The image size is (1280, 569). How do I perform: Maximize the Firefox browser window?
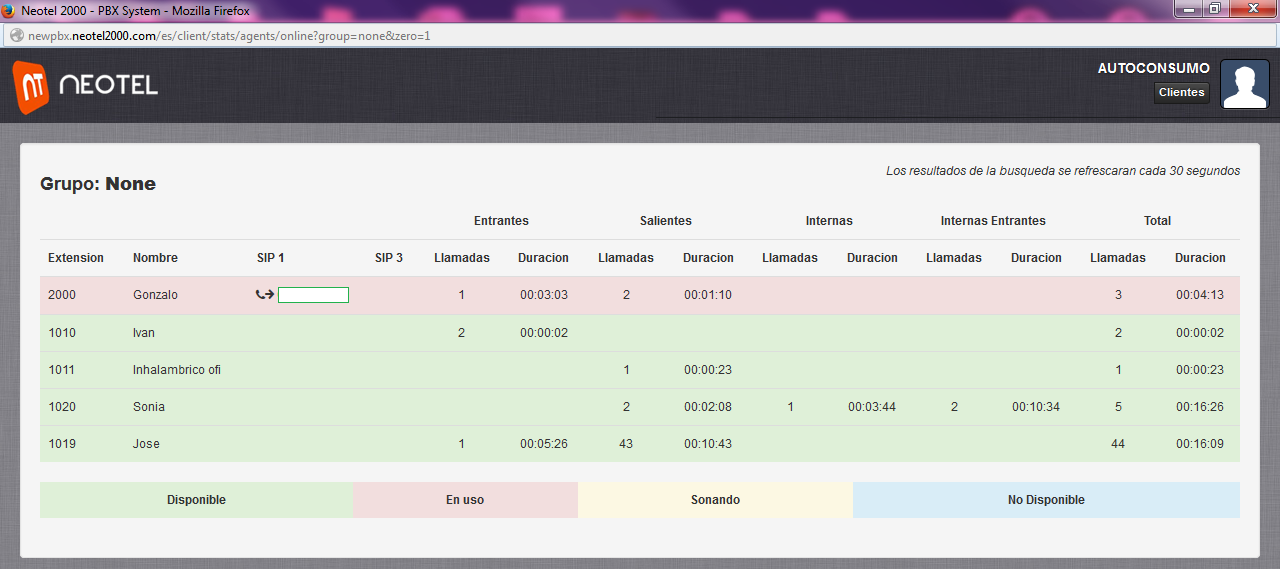[1214, 9]
